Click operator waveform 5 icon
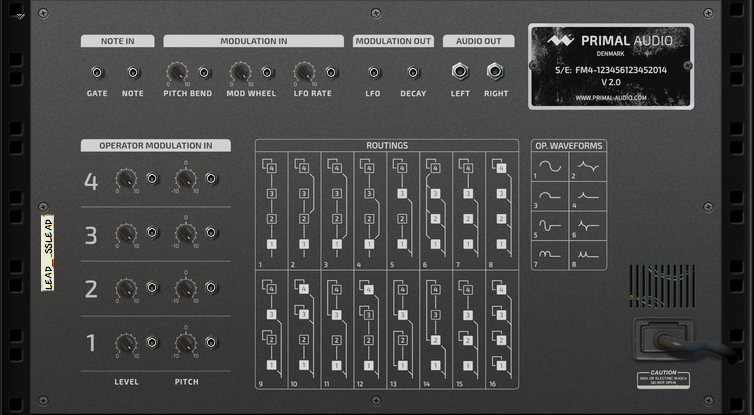Image resolution: width=754 pixels, height=415 pixels. click(x=550, y=225)
